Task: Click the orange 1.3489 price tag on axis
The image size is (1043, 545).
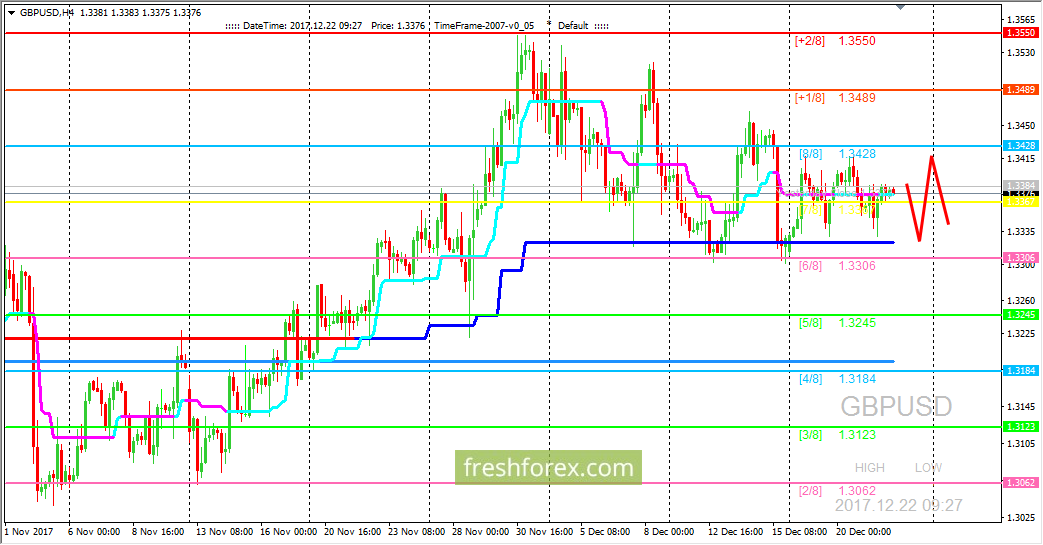Action: (x=1020, y=89)
